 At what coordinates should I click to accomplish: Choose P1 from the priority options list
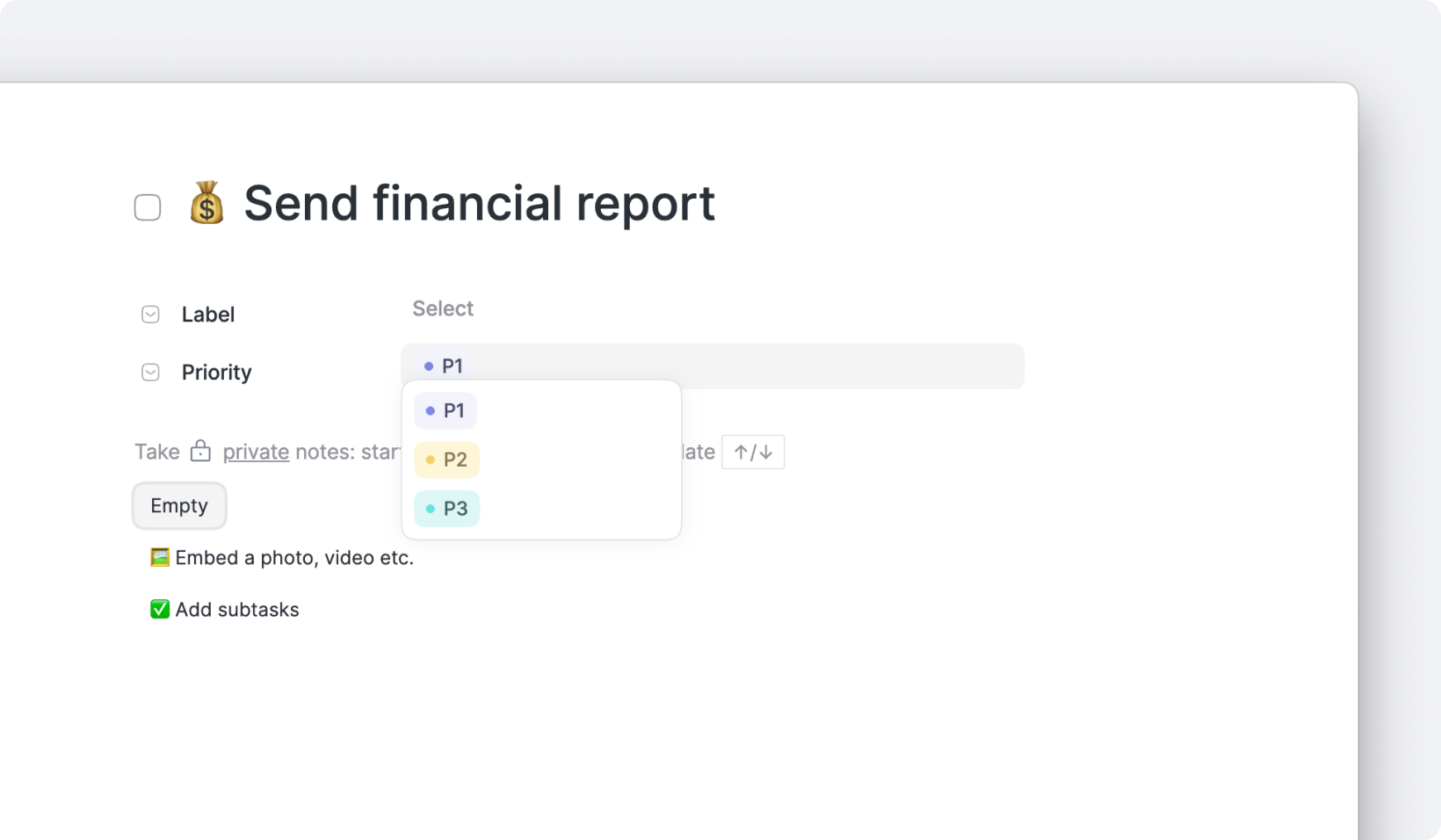click(445, 410)
